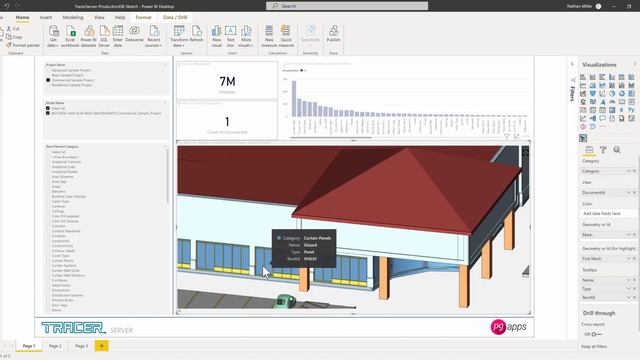Open DocumentId field dropdown arrow
Image resolution: width=640 pixels, height=360 pixels.
click(x=629, y=192)
